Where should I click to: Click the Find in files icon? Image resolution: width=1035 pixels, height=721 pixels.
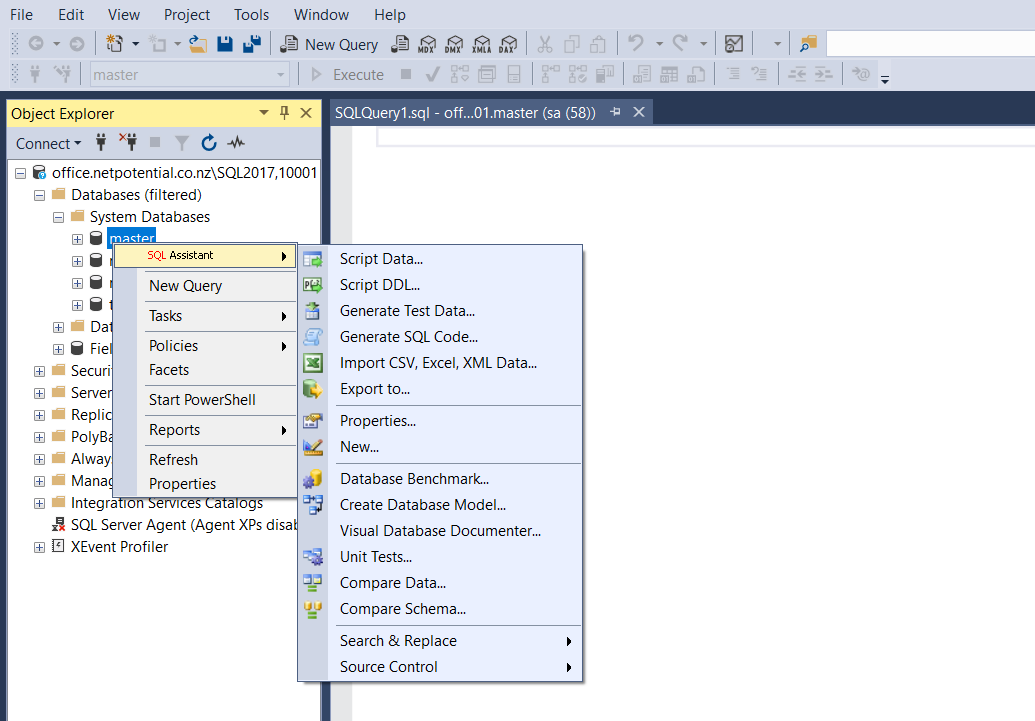coord(808,44)
